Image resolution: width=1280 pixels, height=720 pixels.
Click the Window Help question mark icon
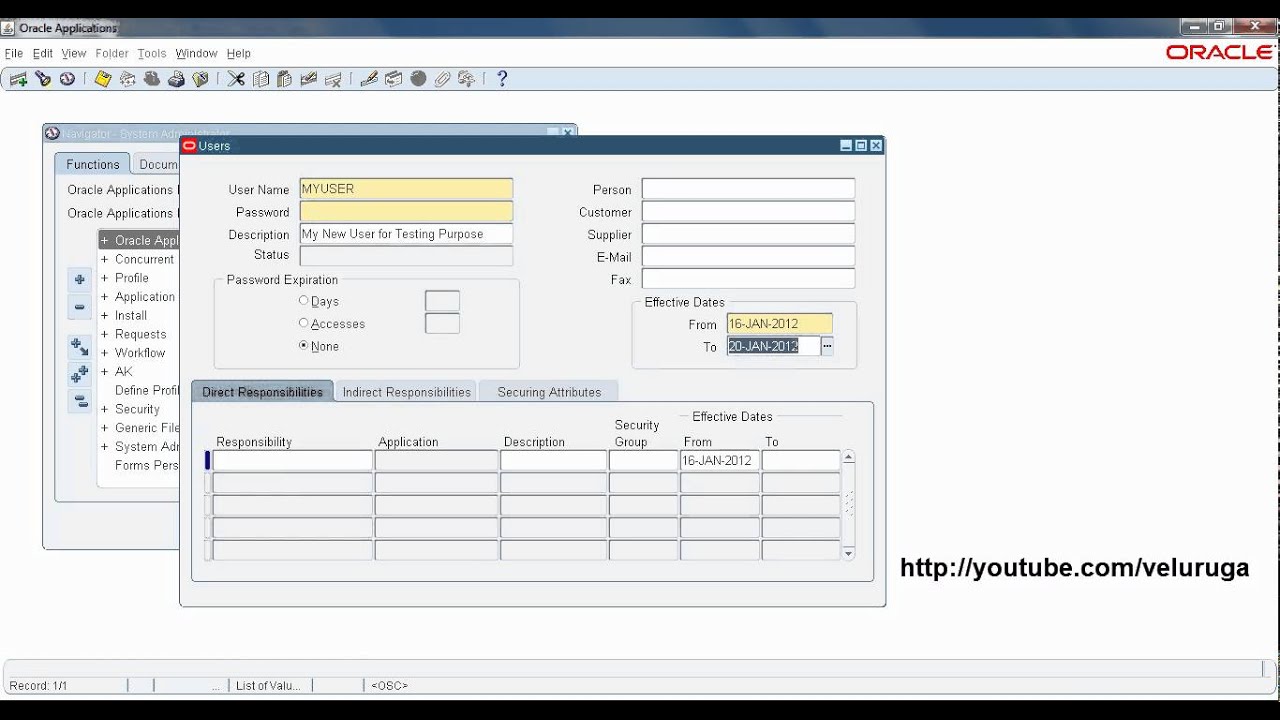point(502,79)
